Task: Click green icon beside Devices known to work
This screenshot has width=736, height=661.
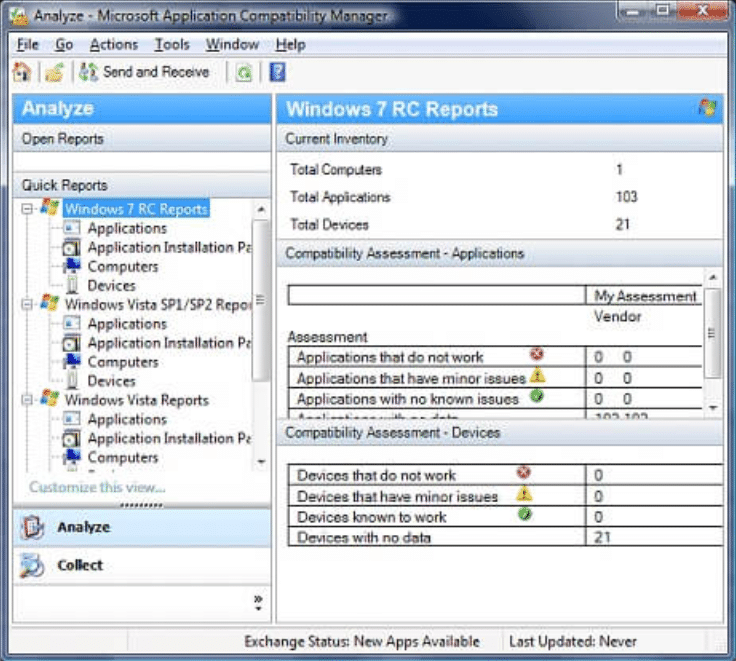Action: point(525,514)
